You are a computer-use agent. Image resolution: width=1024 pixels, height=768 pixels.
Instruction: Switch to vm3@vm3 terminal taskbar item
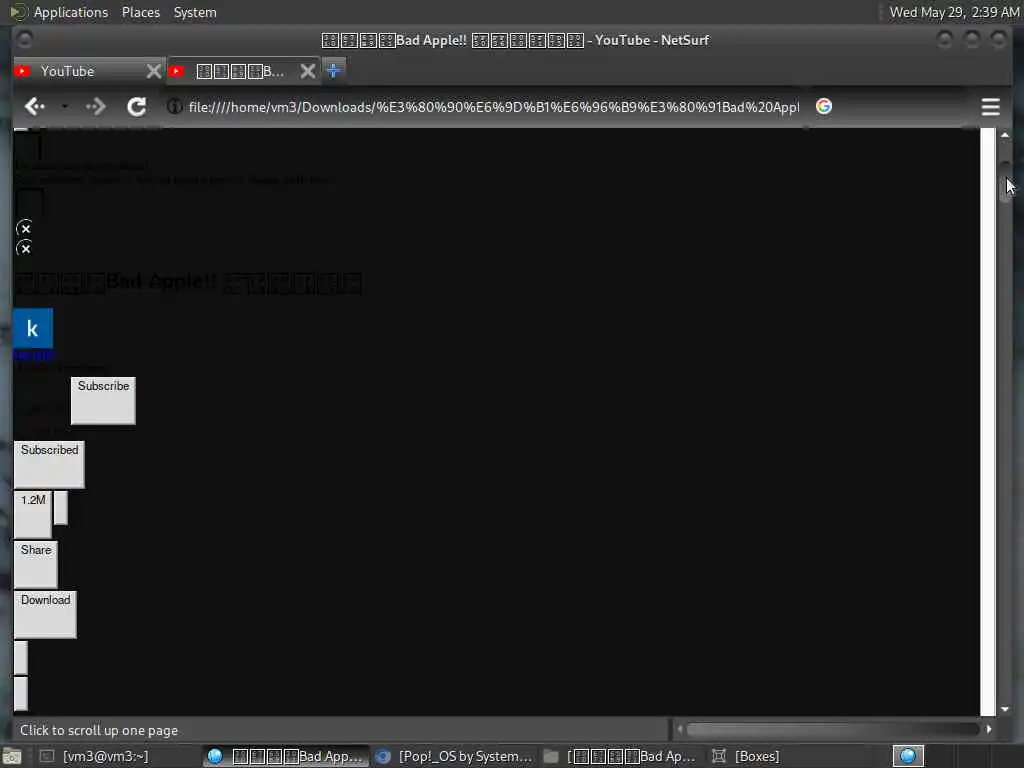click(95, 756)
